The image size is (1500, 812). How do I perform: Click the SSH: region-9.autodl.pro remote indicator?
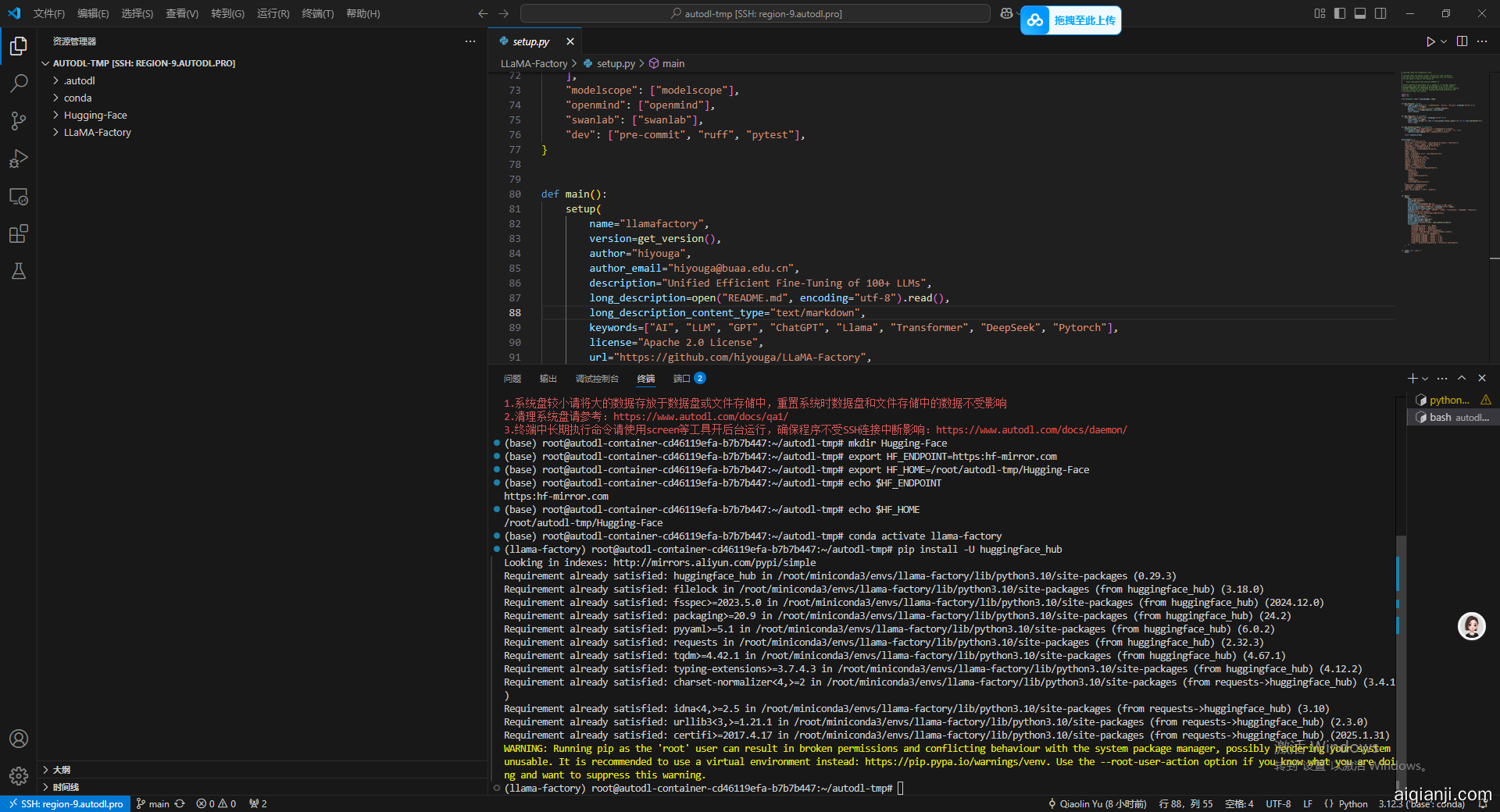point(66,803)
